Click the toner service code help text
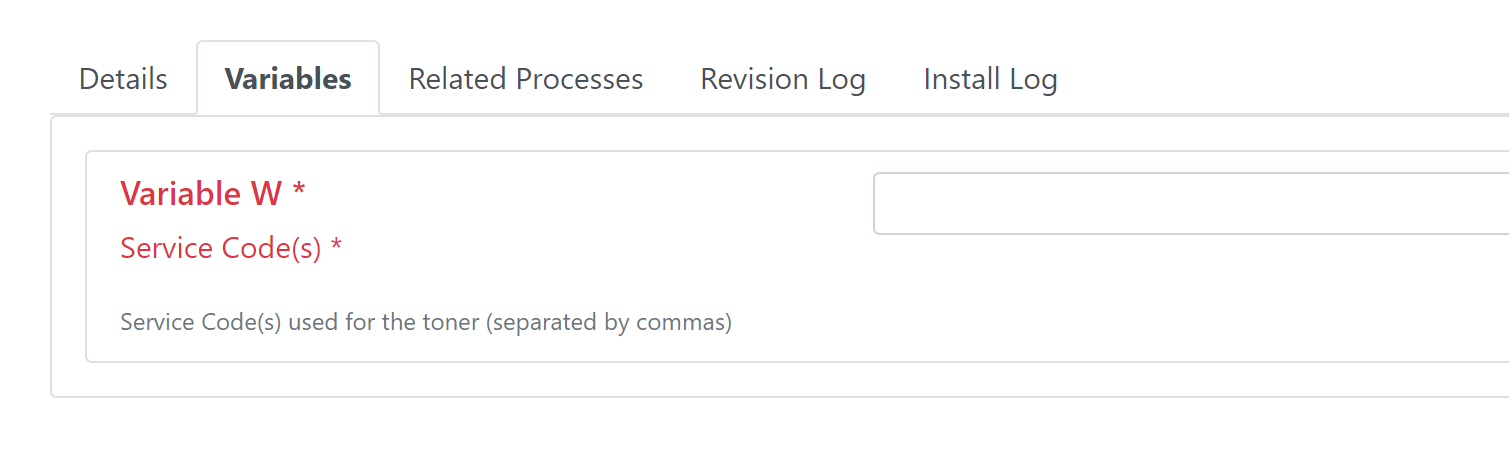Viewport: 1509px width, 469px height. [426, 323]
